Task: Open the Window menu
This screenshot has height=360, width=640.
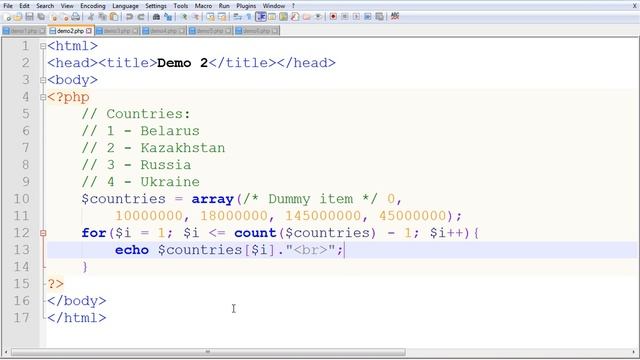Action: coord(273,6)
